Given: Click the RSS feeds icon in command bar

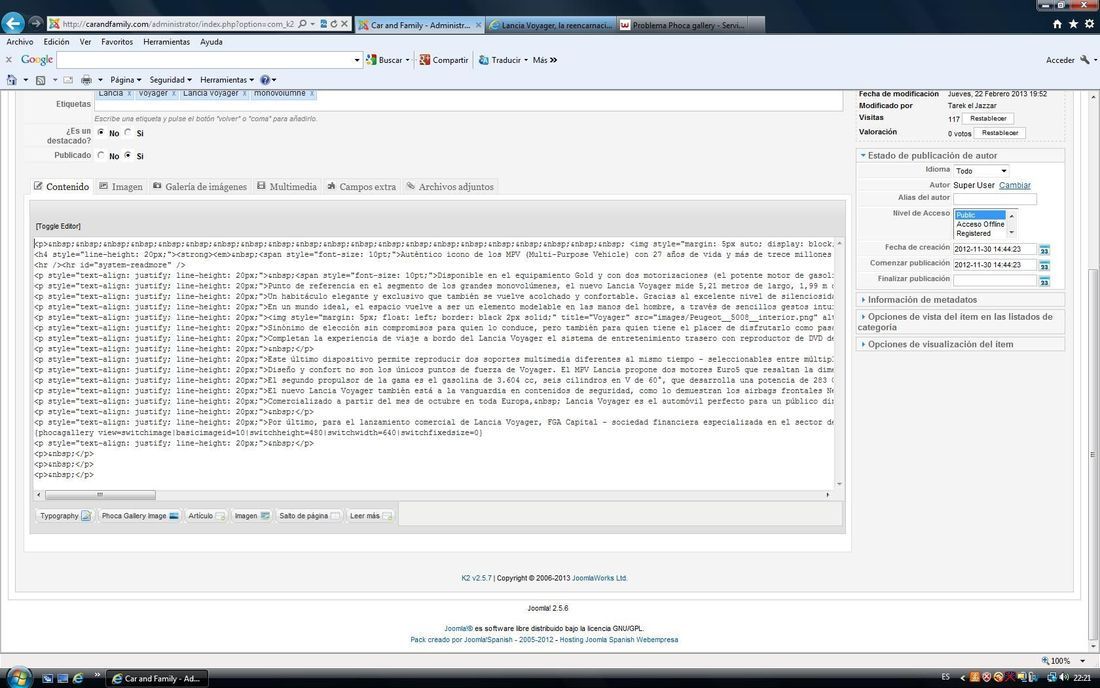Looking at the screenshot, I should point(41,80).
